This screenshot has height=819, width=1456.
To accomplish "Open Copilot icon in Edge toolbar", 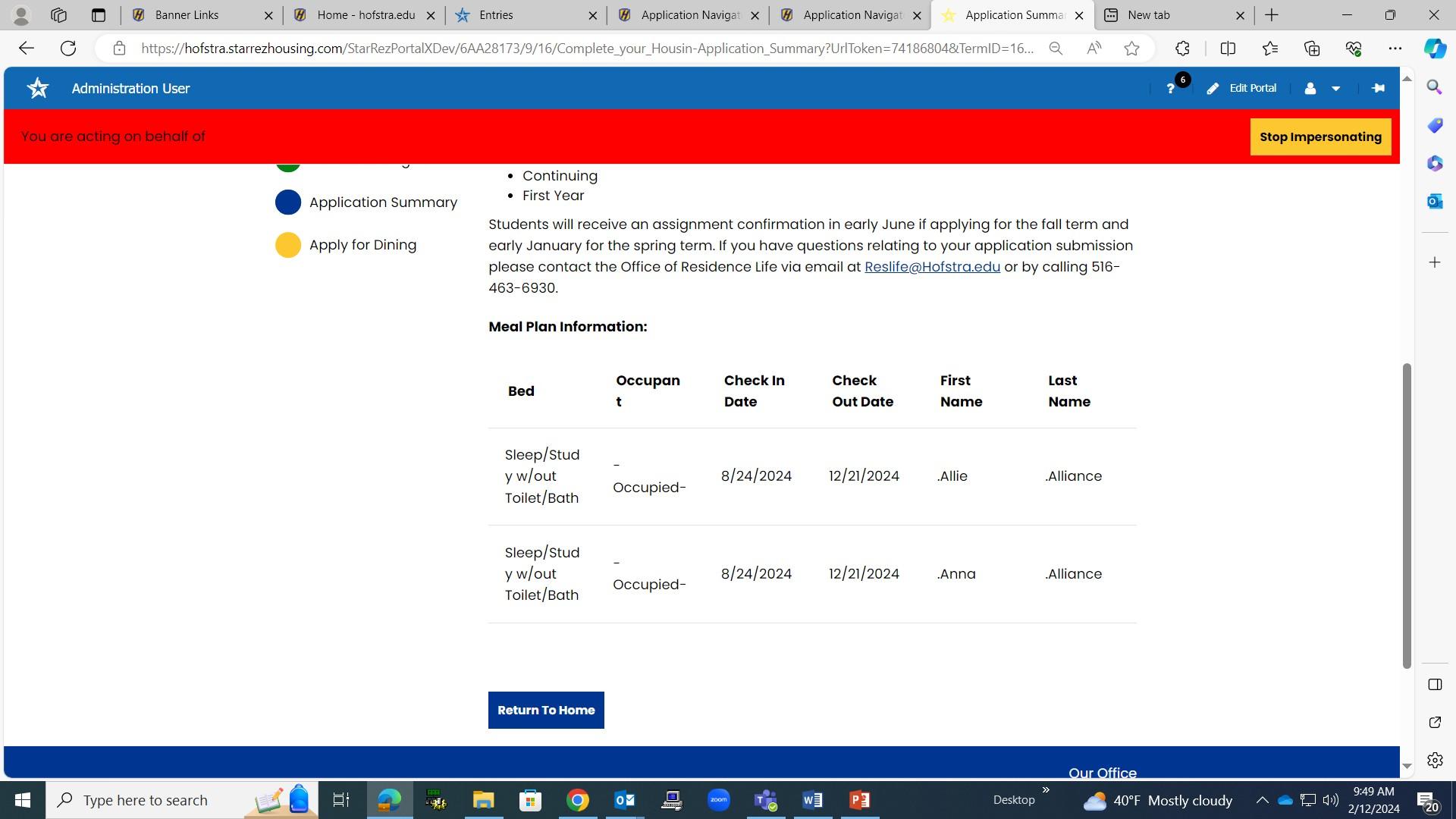I will pyautogui.click(x=1434, y=49).
